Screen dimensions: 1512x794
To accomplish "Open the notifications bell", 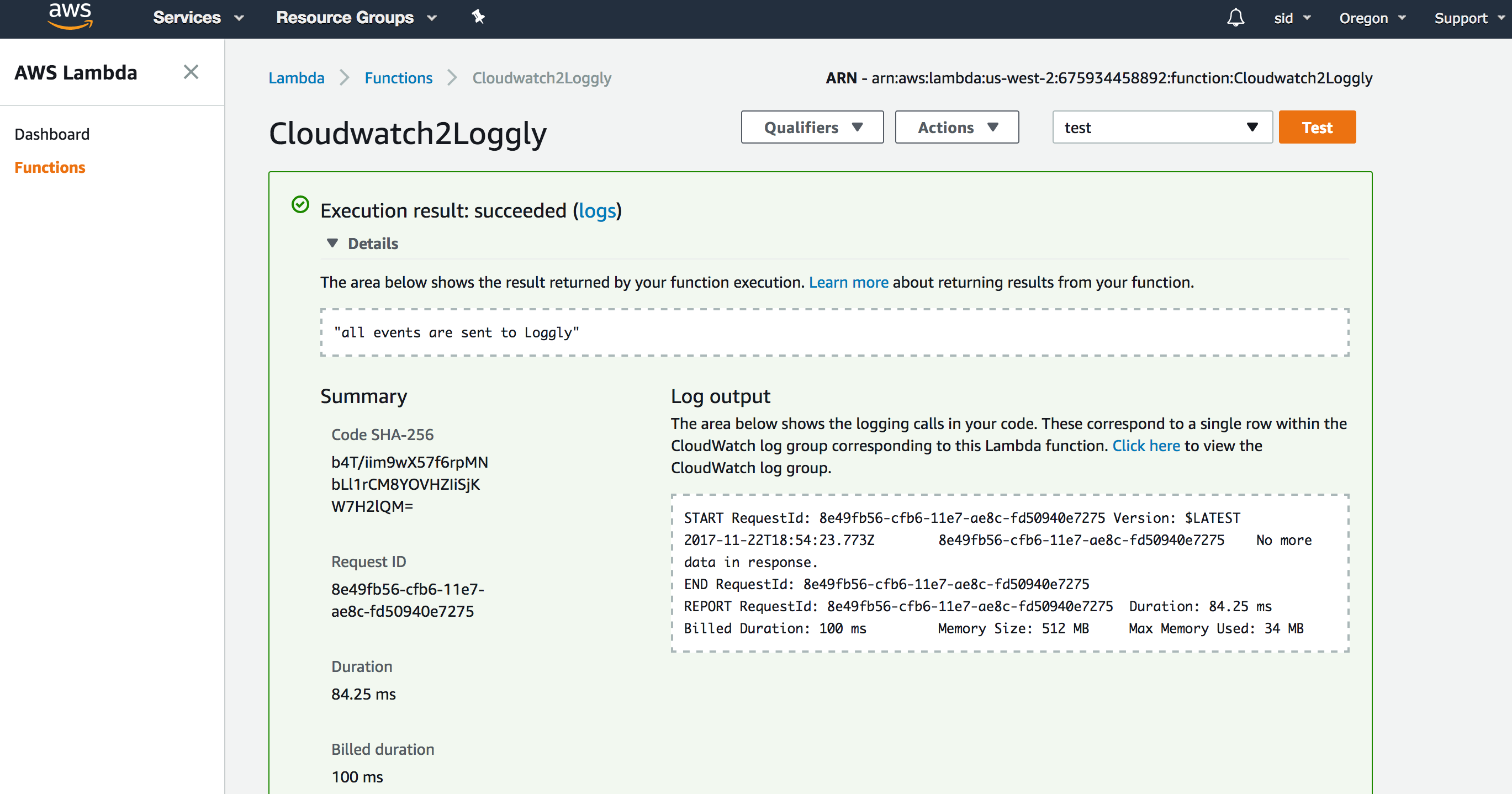I will (1235, 18).
